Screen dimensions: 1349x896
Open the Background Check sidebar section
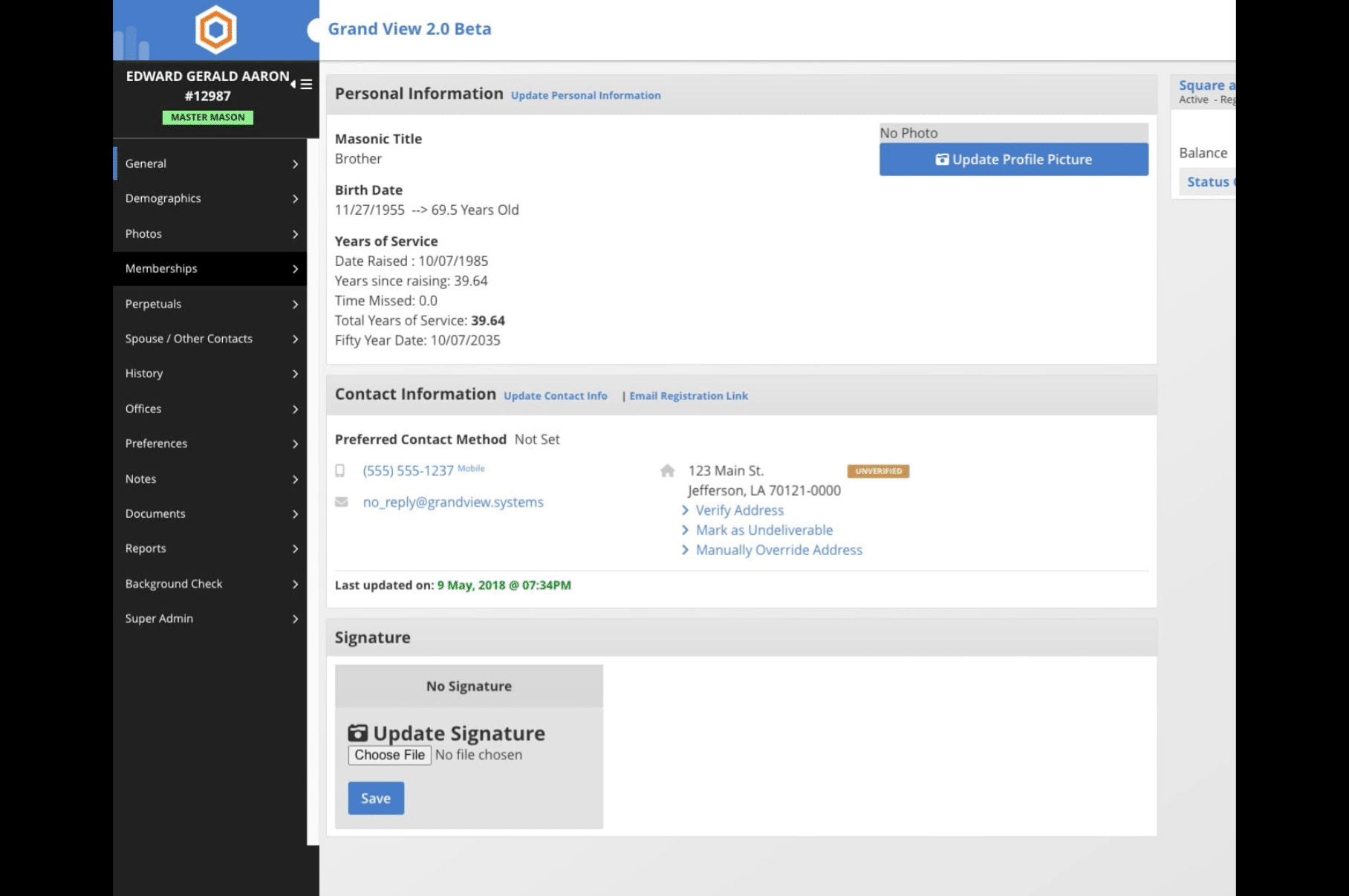210,583
